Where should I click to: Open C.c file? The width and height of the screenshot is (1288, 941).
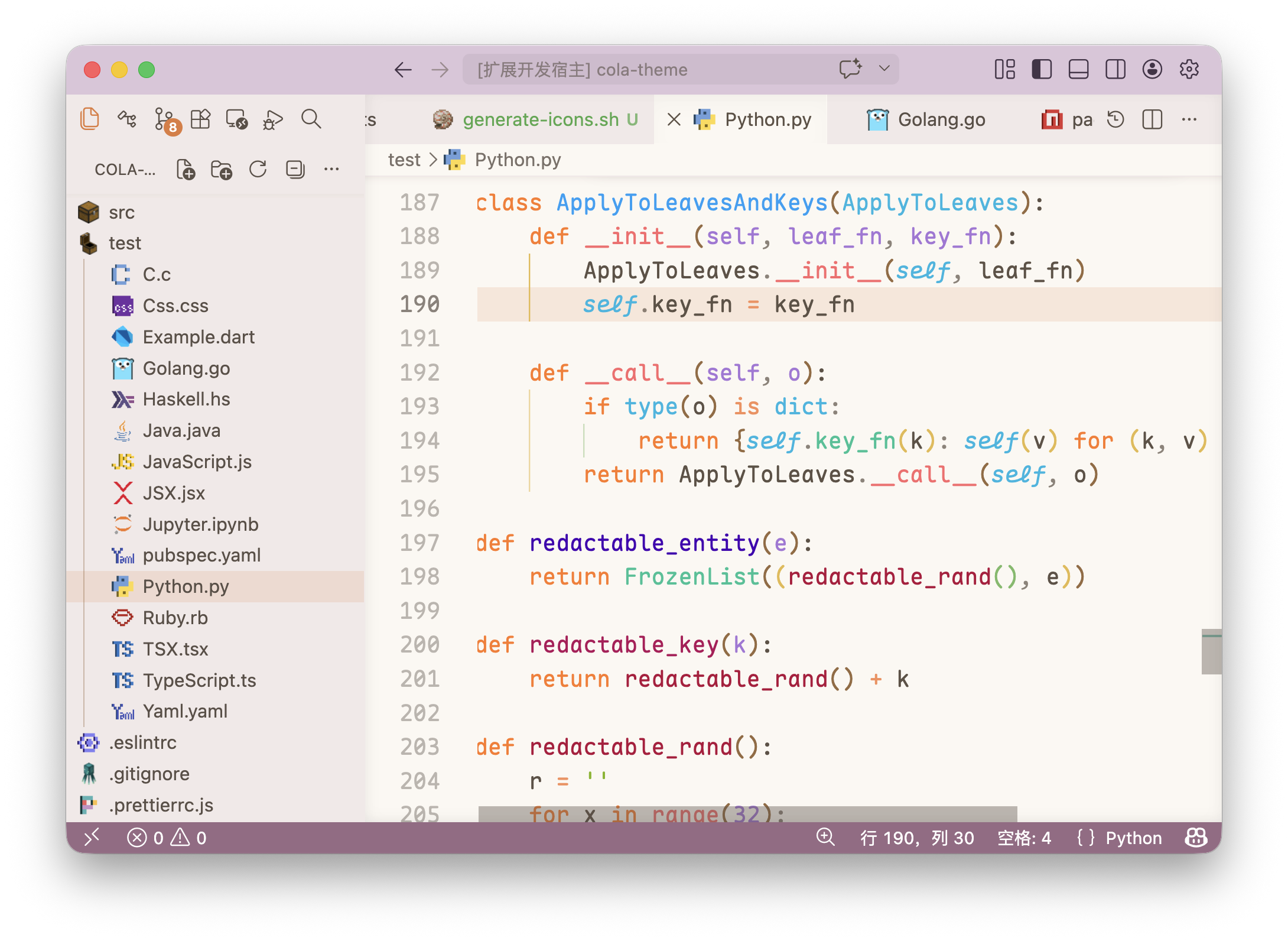coord(216,274)
